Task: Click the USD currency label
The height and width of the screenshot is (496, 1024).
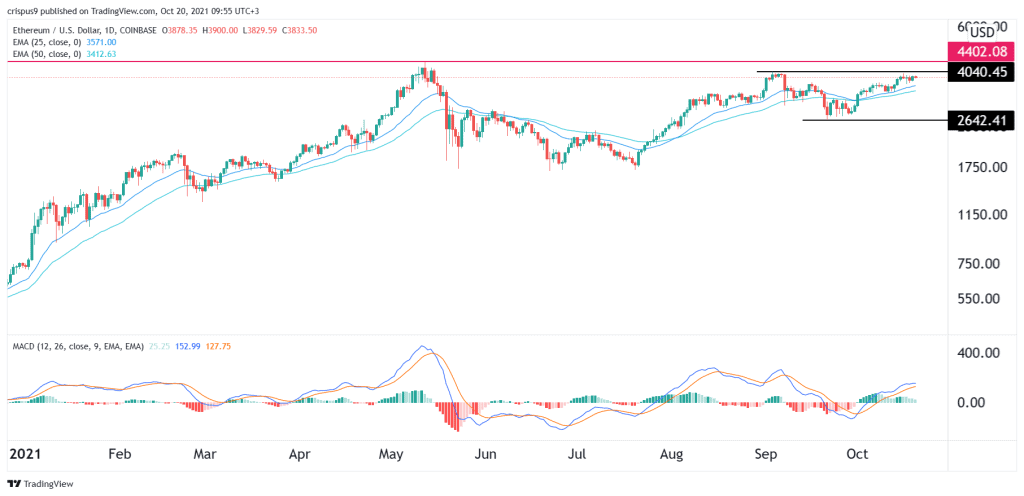Action: [x=982, y=32]
